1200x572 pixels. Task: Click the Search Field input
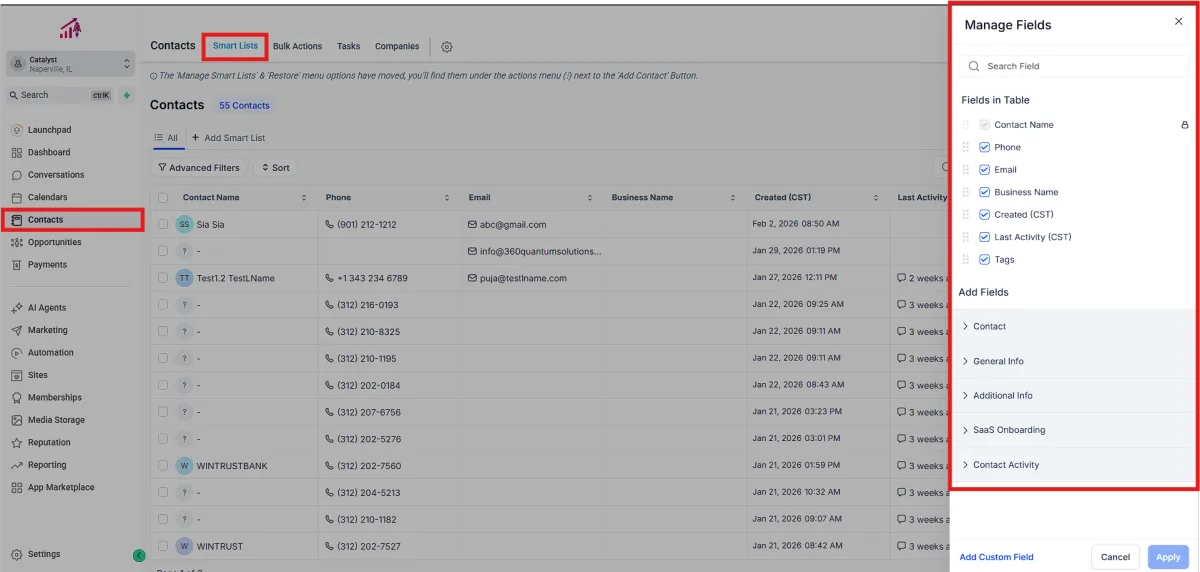[x=1075, y=66]
